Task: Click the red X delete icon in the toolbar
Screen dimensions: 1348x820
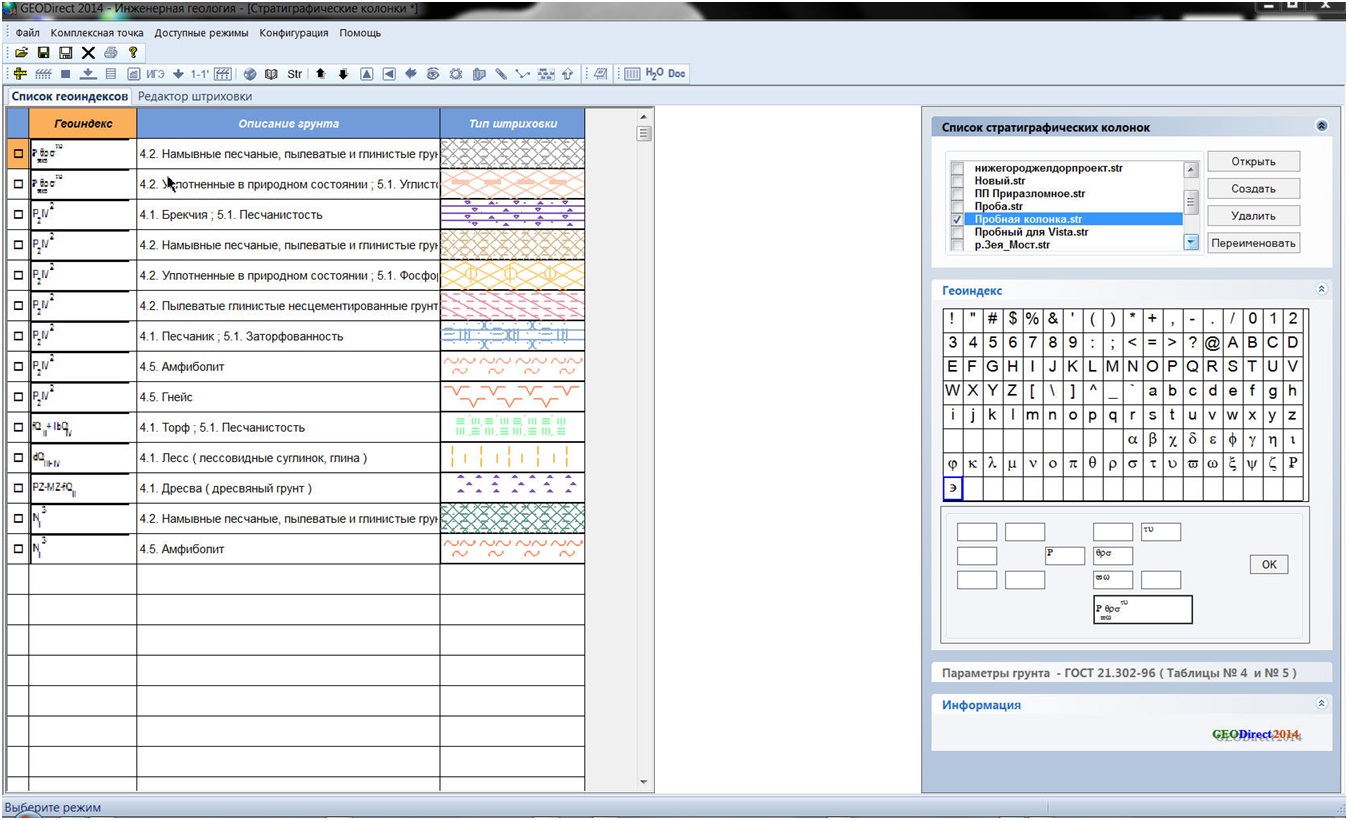Action: (x=88, y=52)
